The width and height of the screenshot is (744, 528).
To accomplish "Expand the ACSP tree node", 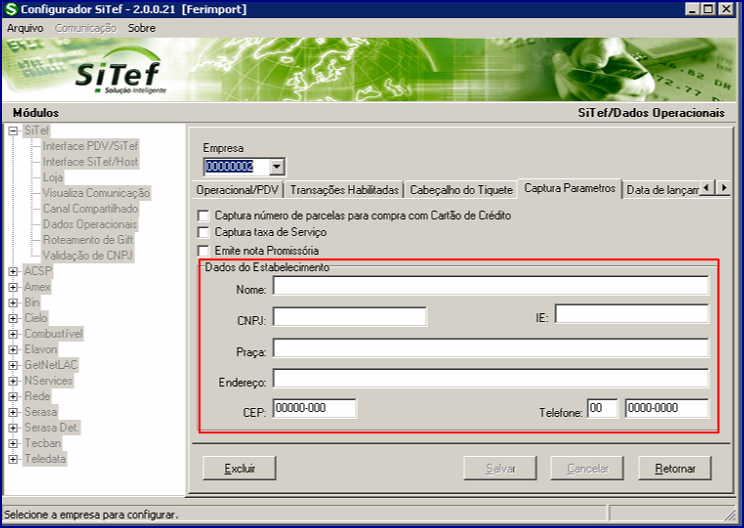I will pyautogui.click(x=13, y=271).
